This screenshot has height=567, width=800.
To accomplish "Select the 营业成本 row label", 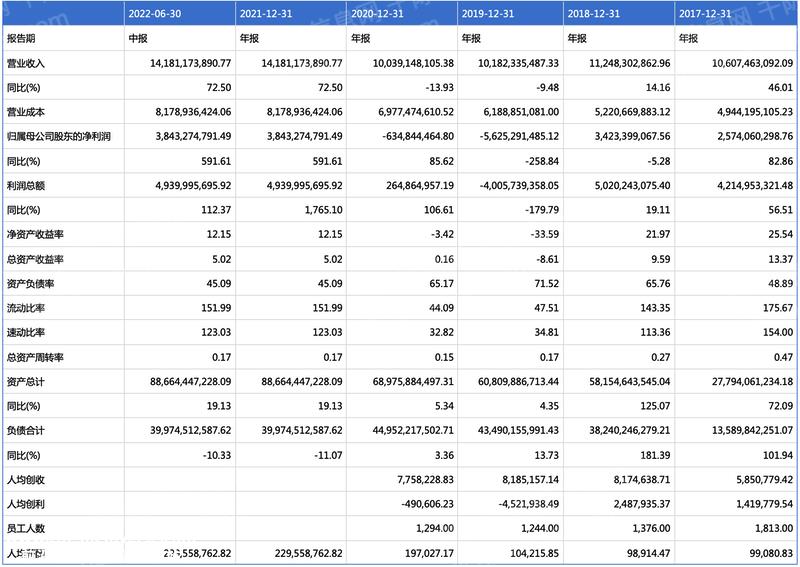I will point(26,112).
